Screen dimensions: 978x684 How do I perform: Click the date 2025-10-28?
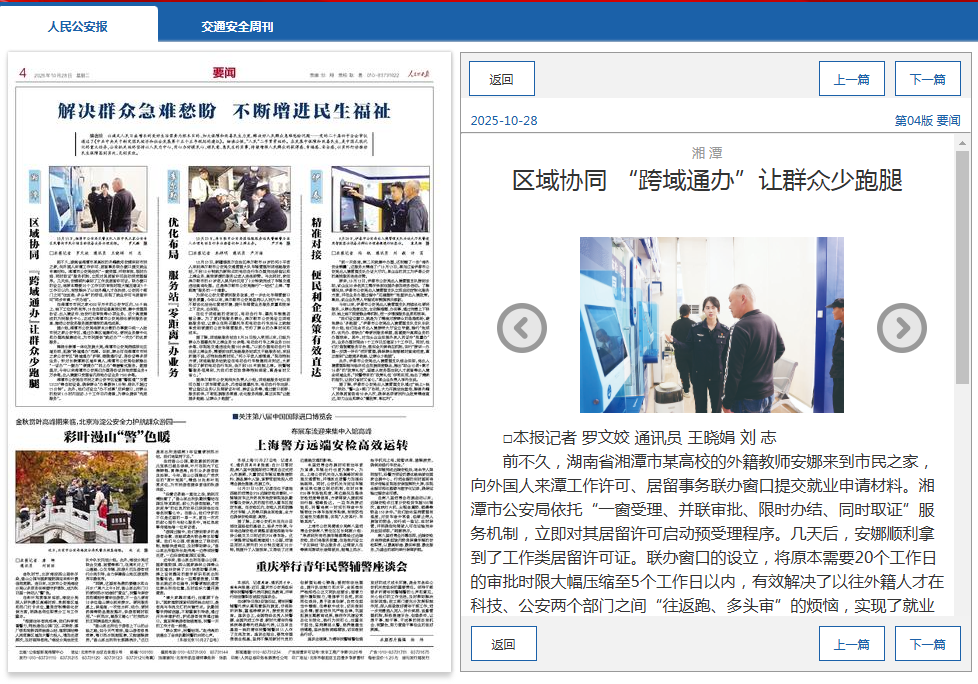504,120
